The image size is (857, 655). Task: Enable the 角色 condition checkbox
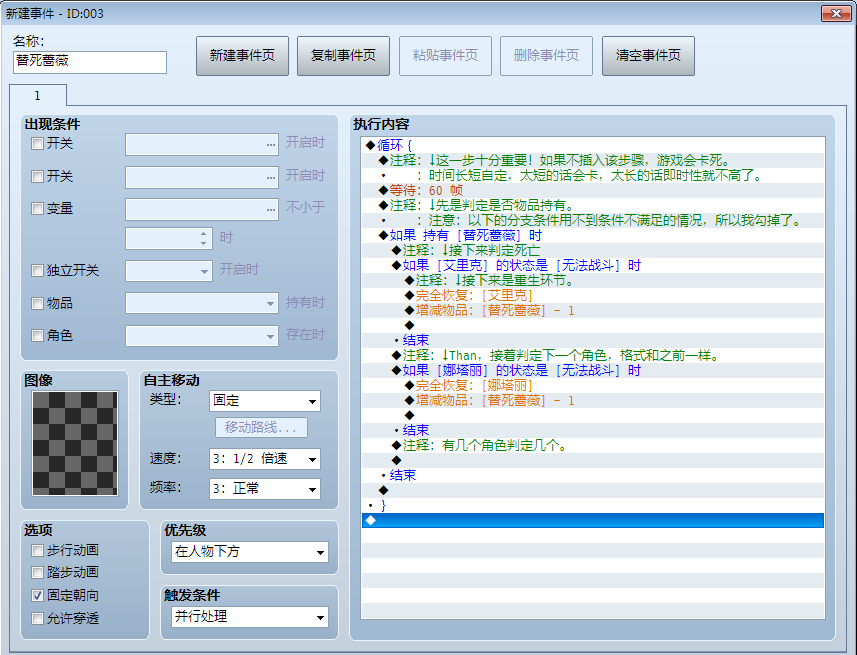pyautogui.click(x=37, y=336)
